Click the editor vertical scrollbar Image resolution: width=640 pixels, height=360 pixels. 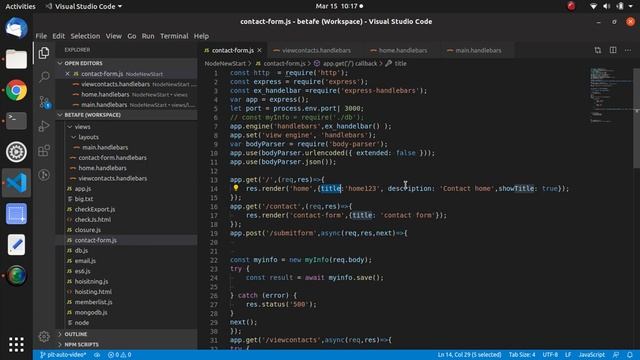click(636, 118)
